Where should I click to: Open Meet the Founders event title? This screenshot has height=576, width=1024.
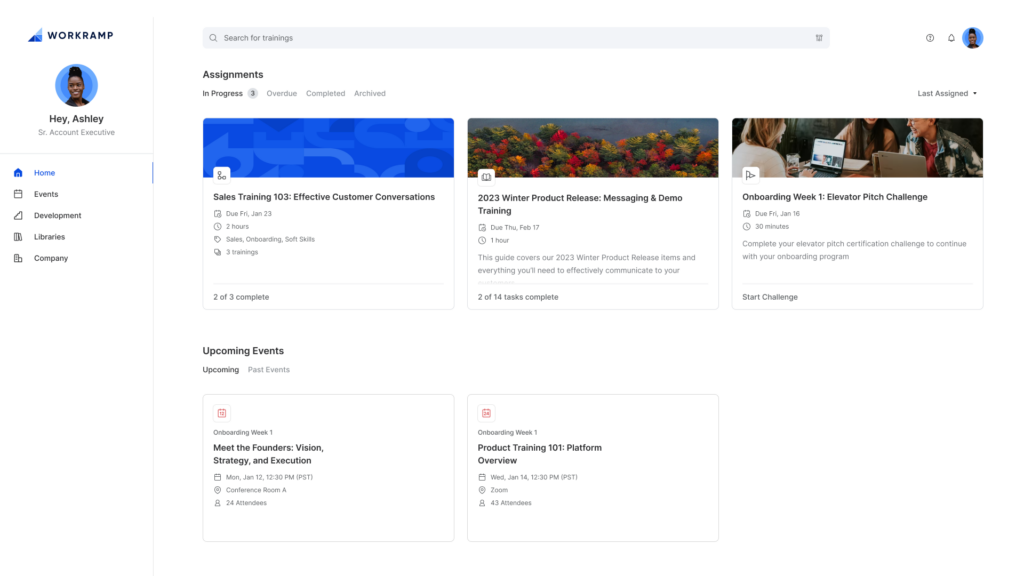click(x=268, y=454)
